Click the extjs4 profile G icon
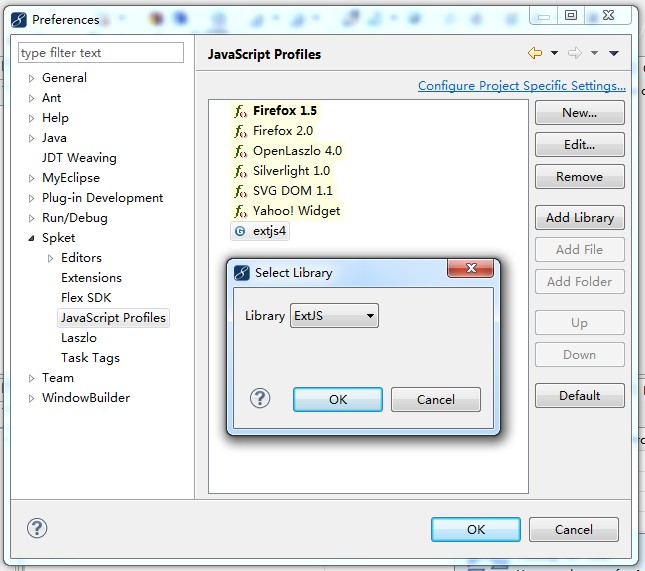 pyautogui.click(x=240, y=231)
